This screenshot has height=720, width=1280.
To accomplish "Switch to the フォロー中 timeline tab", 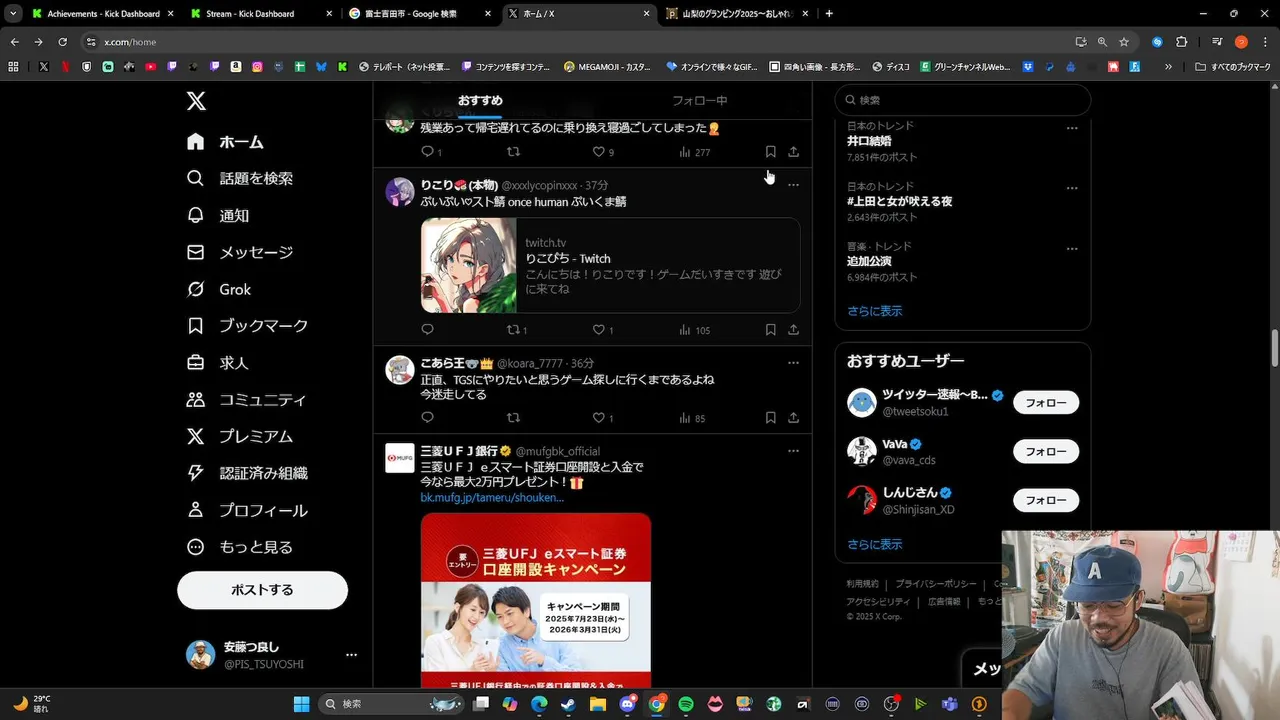I will [x=699, y=101].
